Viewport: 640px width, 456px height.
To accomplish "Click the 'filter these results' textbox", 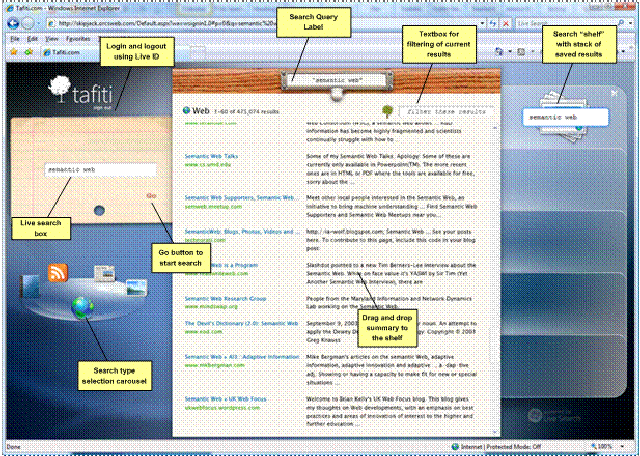I will pyautogui.click(x=440, y=112).
